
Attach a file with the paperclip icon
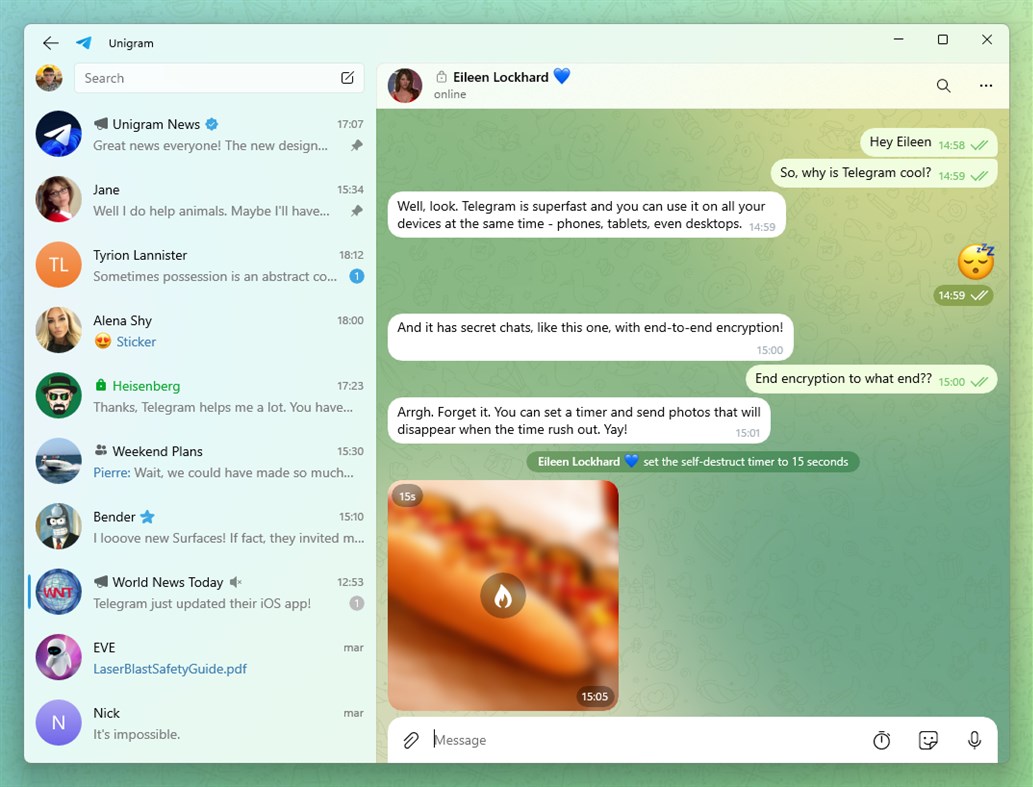[410, 740]
